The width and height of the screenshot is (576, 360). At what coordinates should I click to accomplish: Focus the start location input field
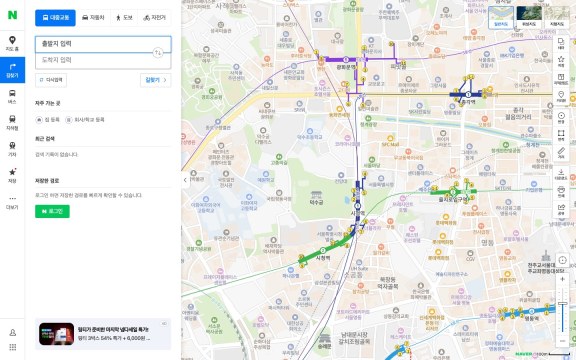(x=103, y=44)
